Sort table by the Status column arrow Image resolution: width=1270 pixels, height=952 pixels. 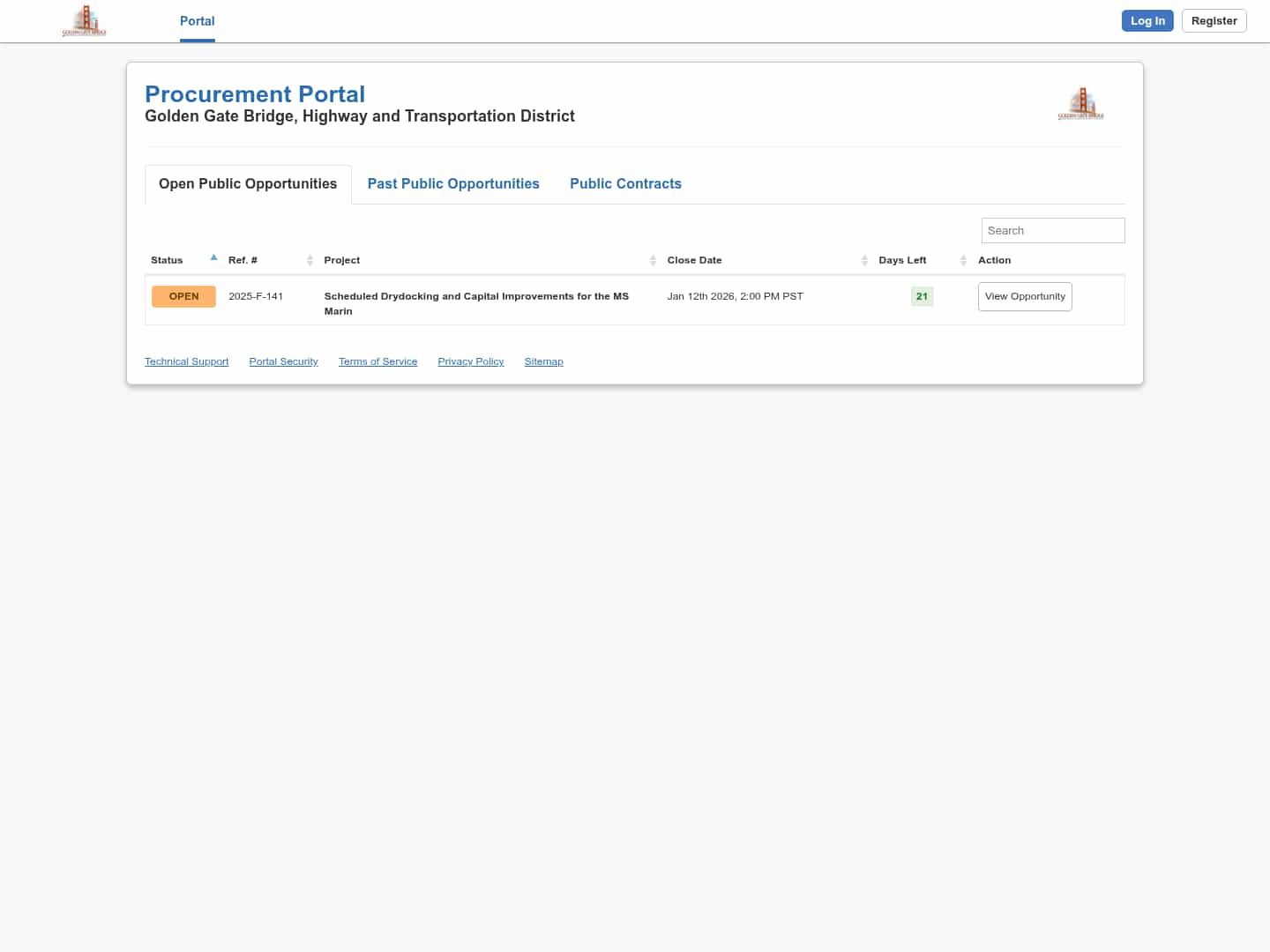coord(213,258)
